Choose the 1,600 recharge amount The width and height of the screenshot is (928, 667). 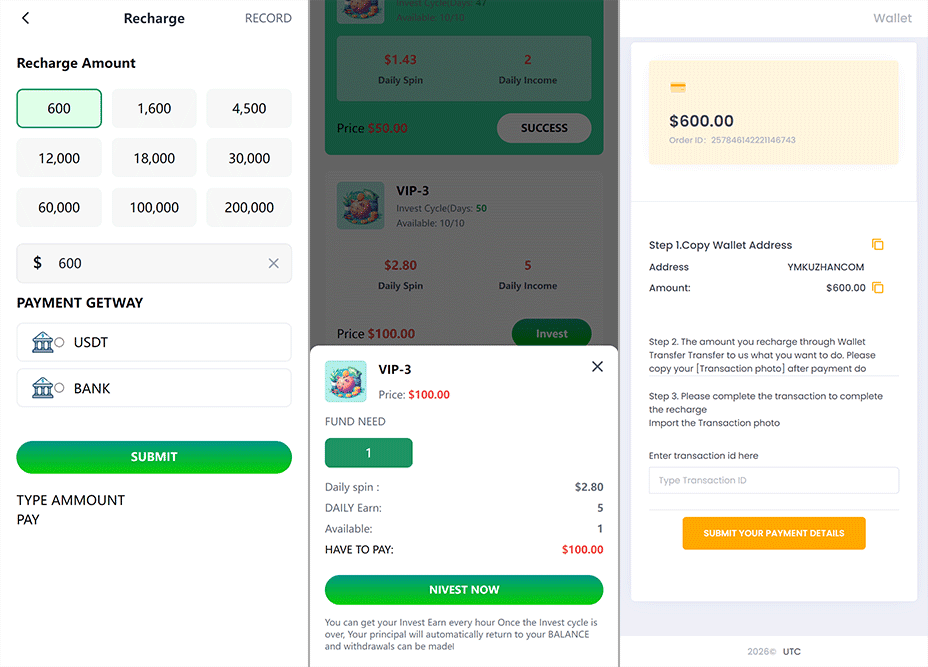pyautogui.click(x=154, y=108)
